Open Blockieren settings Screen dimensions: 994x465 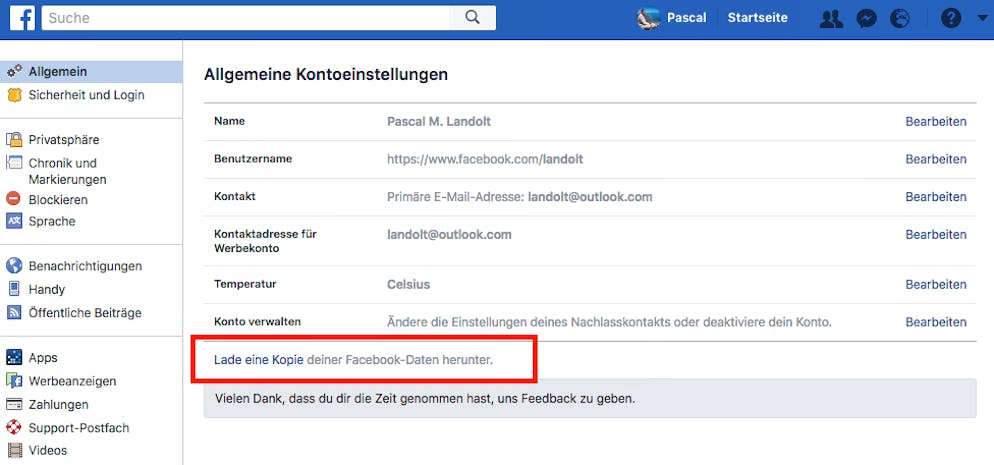point(58,200)
